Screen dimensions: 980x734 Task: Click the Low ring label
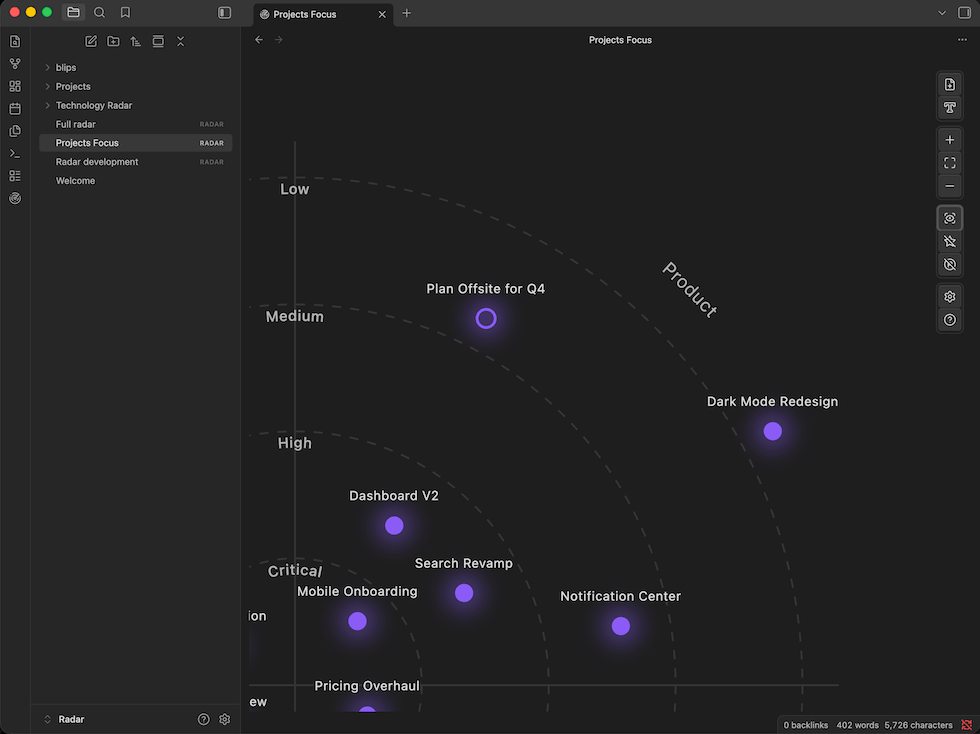(294, 189)
